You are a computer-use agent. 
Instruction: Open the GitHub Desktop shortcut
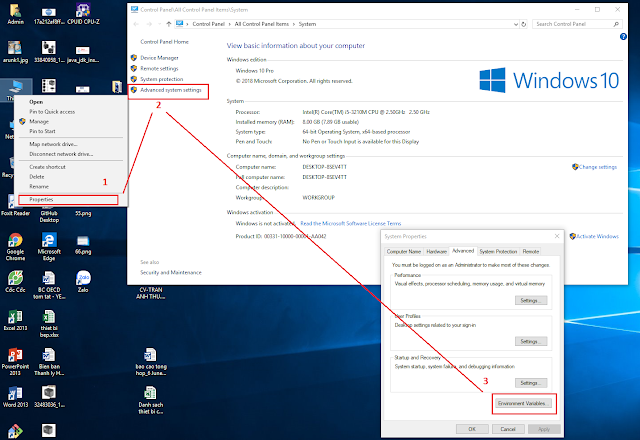(49, 216)
